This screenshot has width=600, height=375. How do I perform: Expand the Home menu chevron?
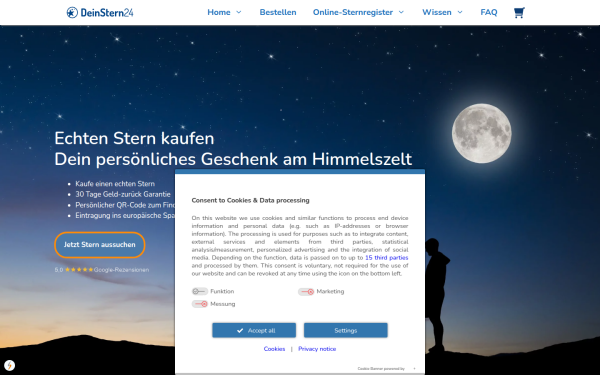(x=239, y=12)
